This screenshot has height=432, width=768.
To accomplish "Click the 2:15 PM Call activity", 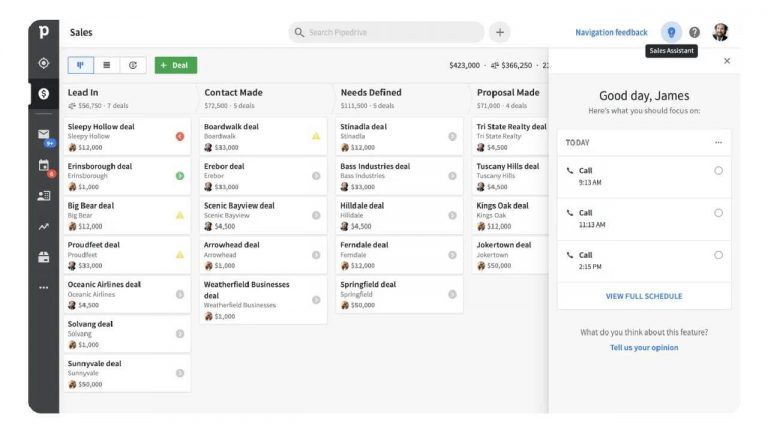I will [x=644, y=261].
